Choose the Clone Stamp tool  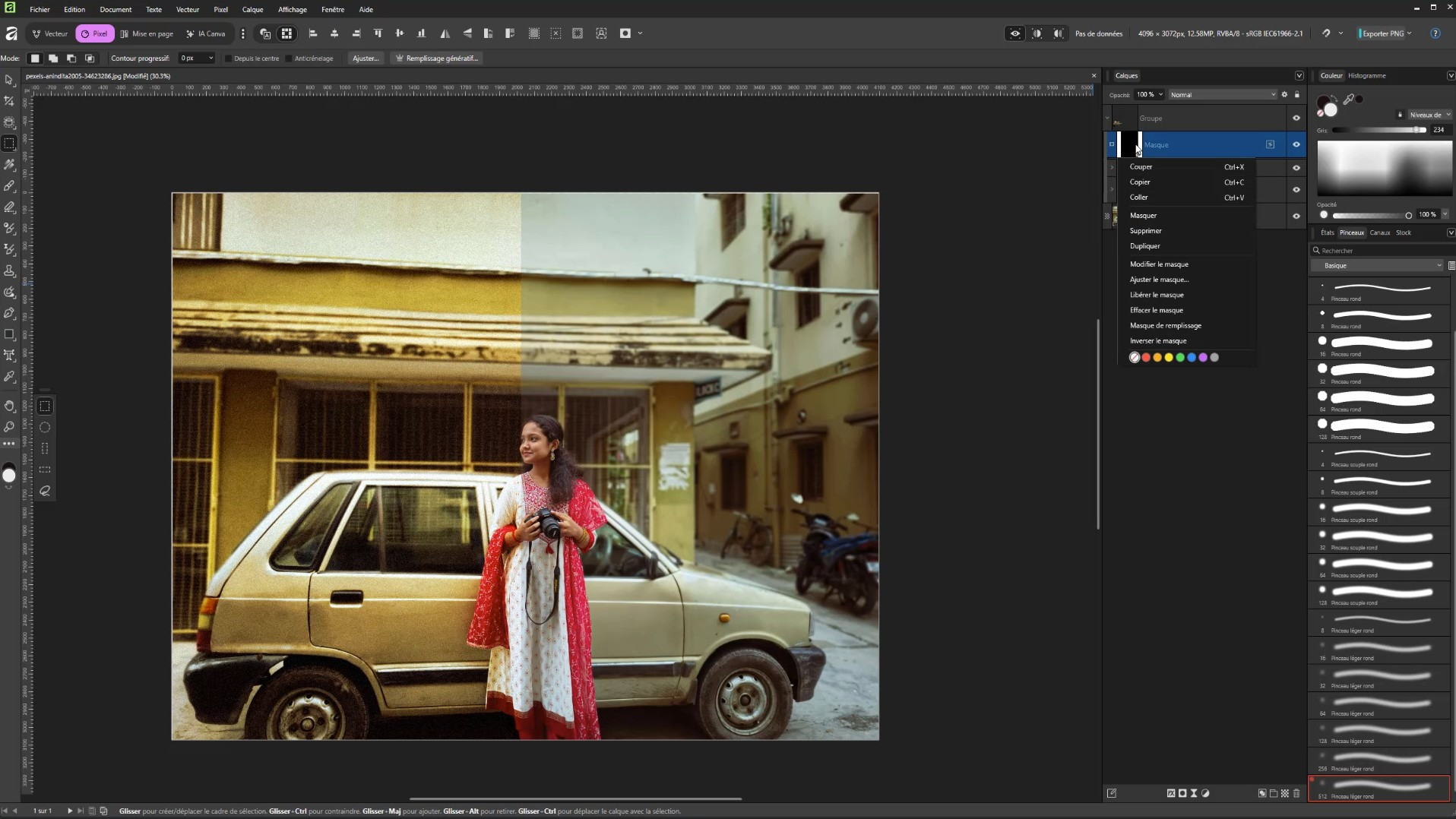[x=9, y=271]
